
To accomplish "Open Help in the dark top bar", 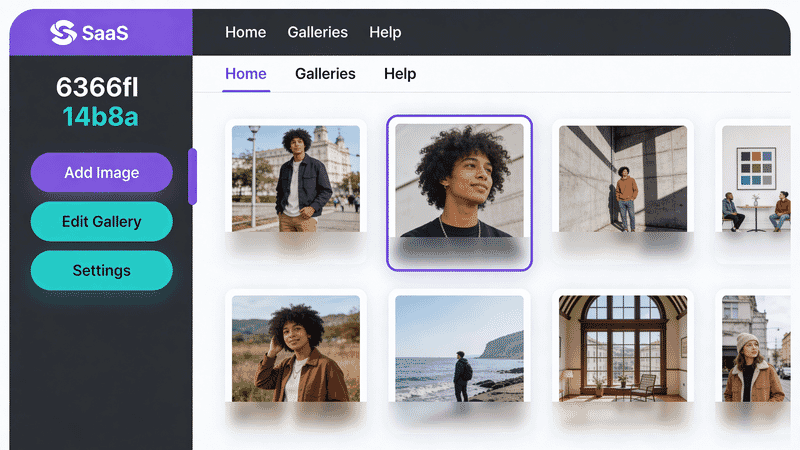I will click(385, 32).
